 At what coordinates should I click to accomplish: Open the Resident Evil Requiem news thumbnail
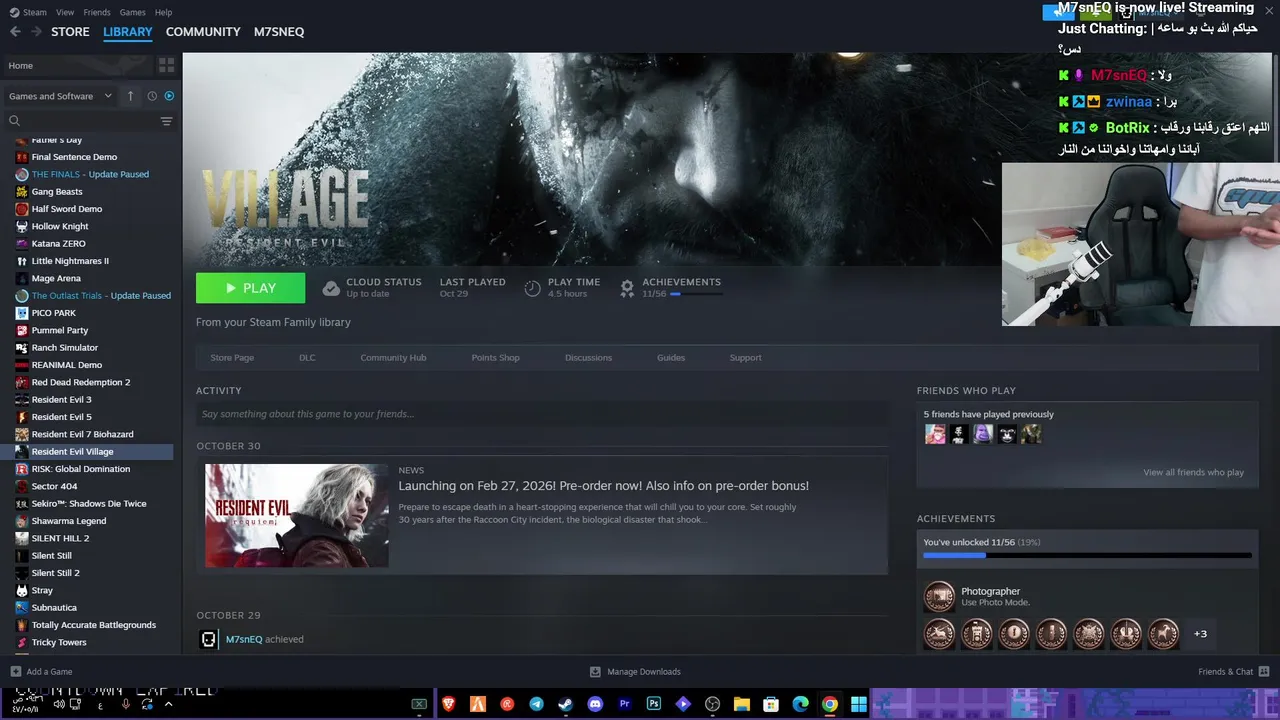297,515
